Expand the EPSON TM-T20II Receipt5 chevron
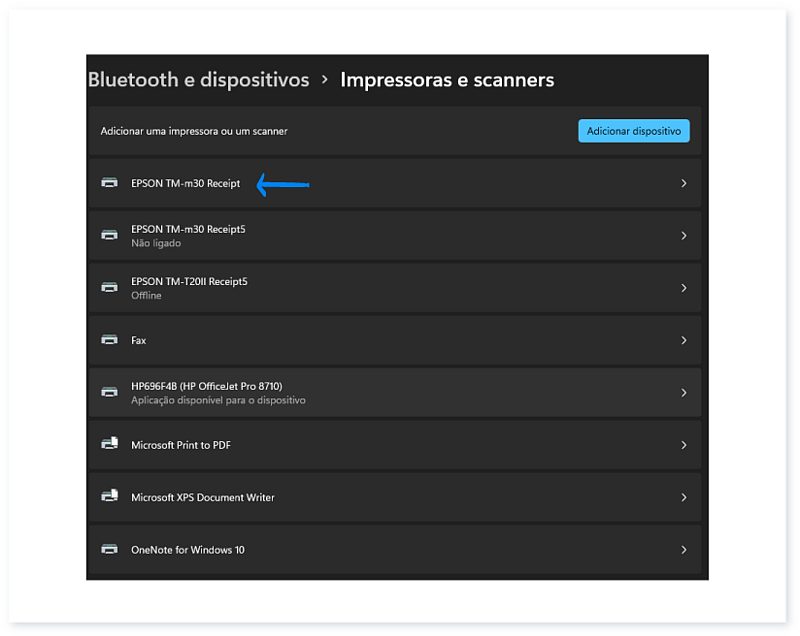800x636 pixels. 684,288
